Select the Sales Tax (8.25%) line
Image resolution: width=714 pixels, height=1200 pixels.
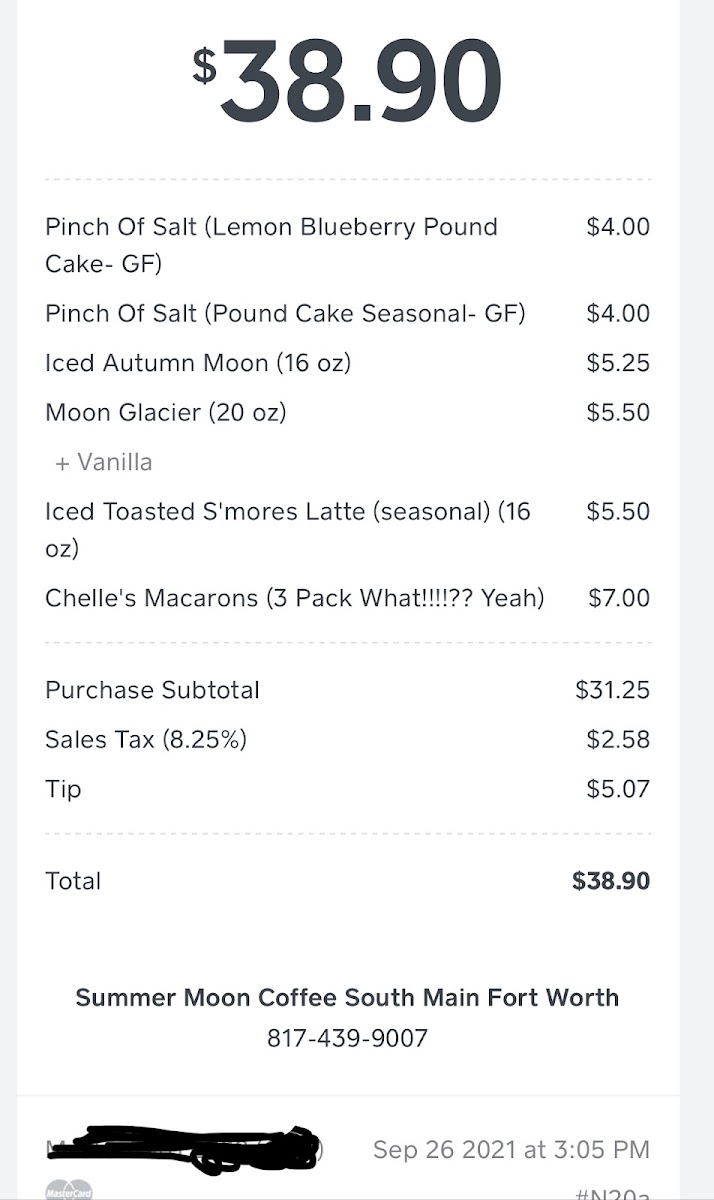(146, 739)
